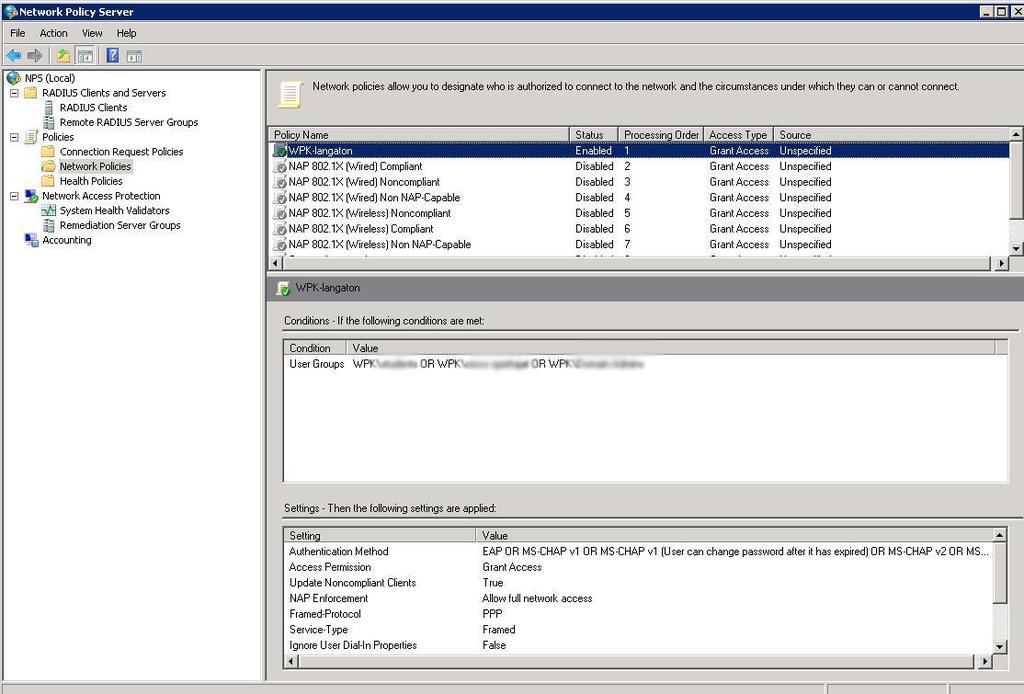The image size is (1024, 694).
Task: Open the File menu
Action: coord(18,33)
